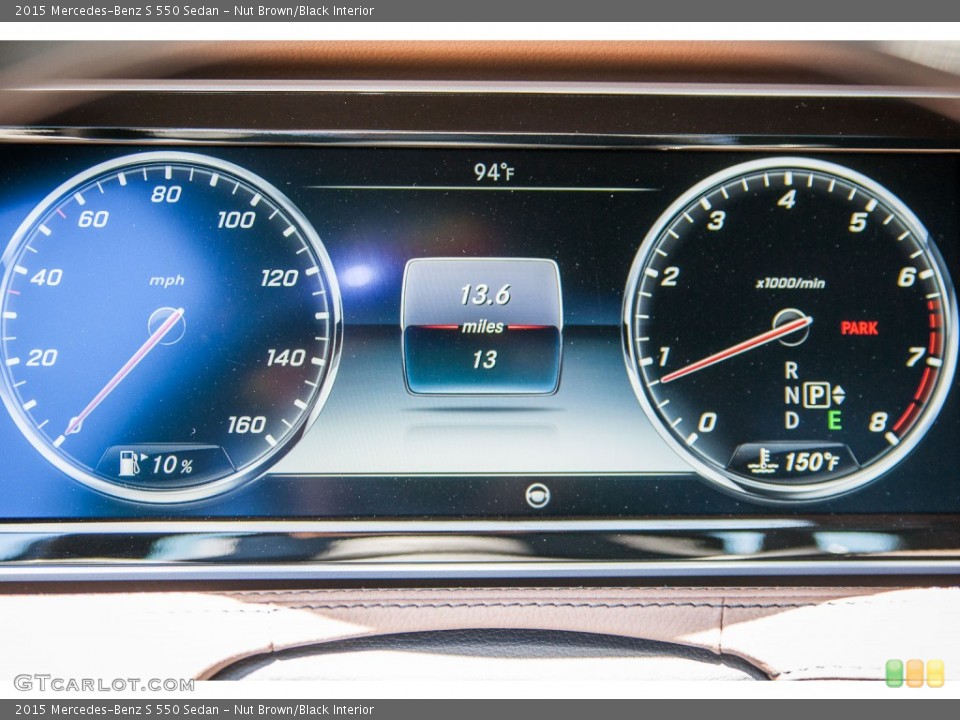Viewport: 960px width, 720px height.
Task: Click the x1000/min tachometer label
Action: click(790, 283)
